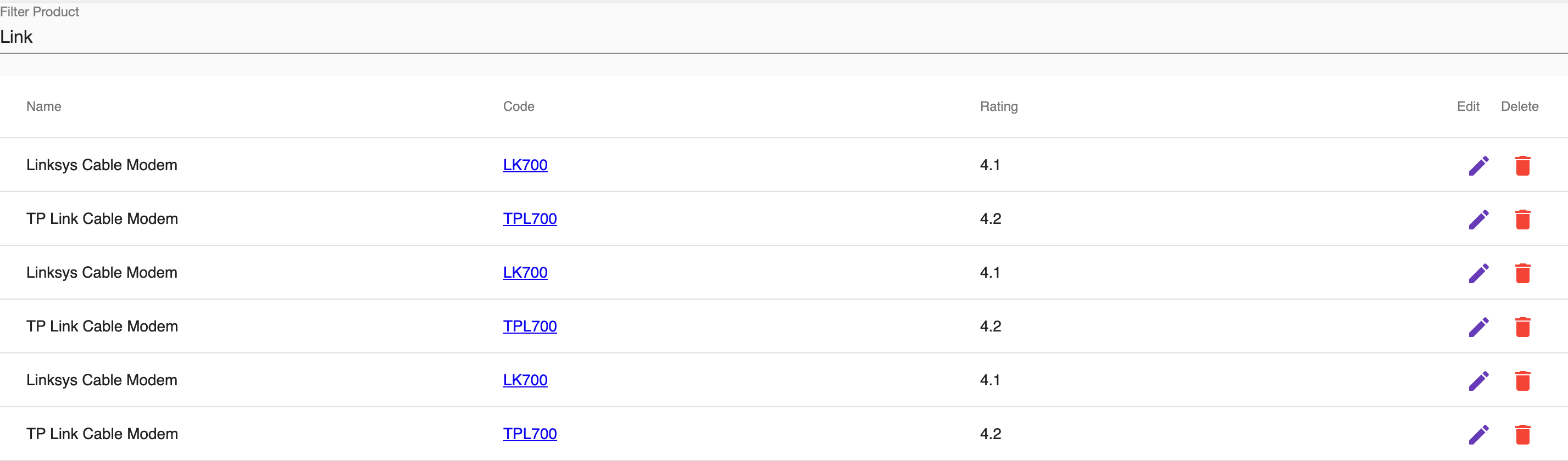Delete the first Linksys Cable Modem row

click(1523, 164)
